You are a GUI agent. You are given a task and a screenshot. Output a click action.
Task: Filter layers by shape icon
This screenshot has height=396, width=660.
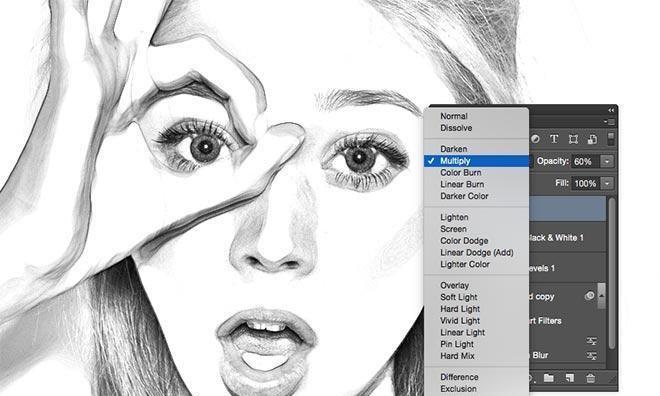[x=573, y=139]
